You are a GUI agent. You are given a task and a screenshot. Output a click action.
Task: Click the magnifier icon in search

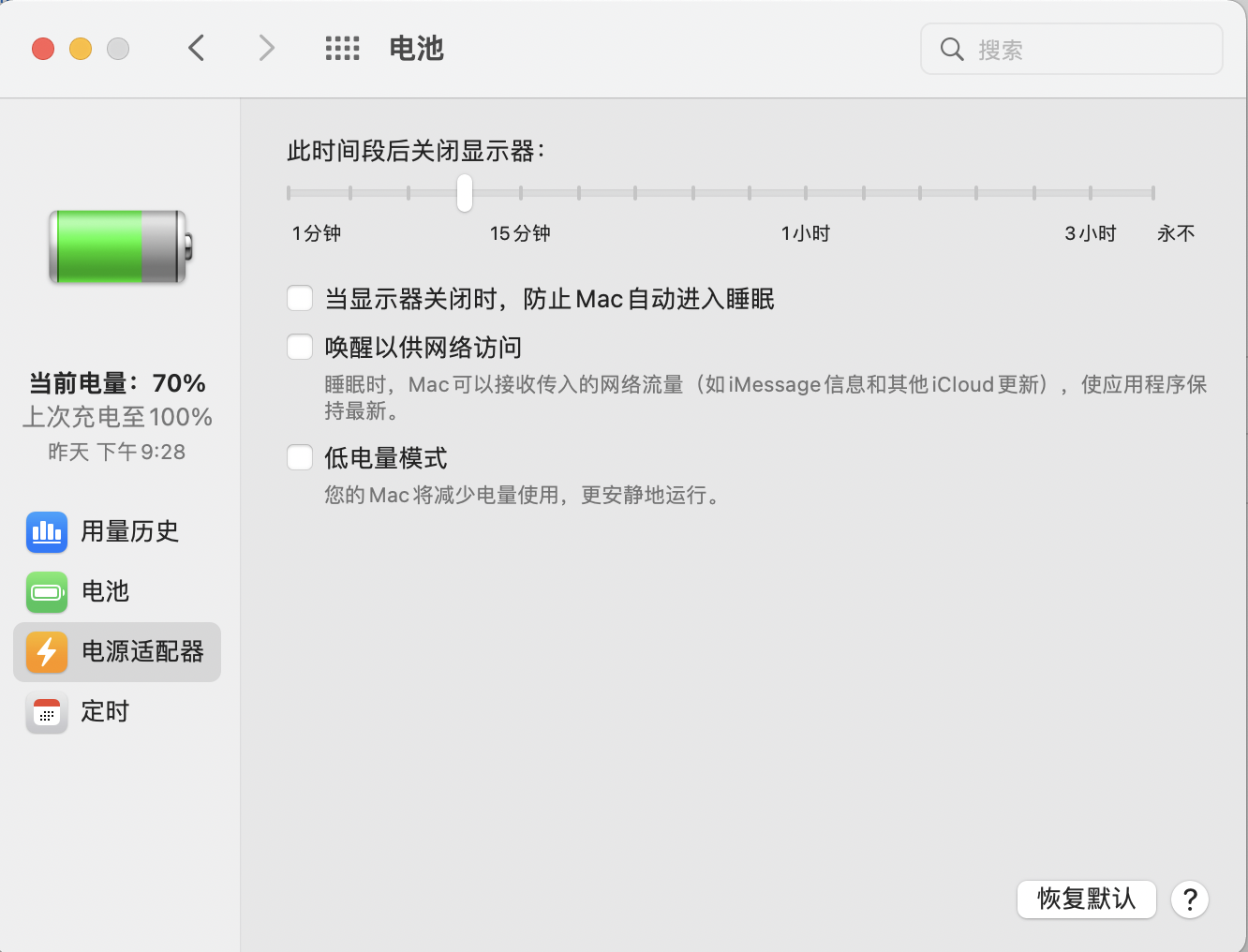(x=952, y=50)
